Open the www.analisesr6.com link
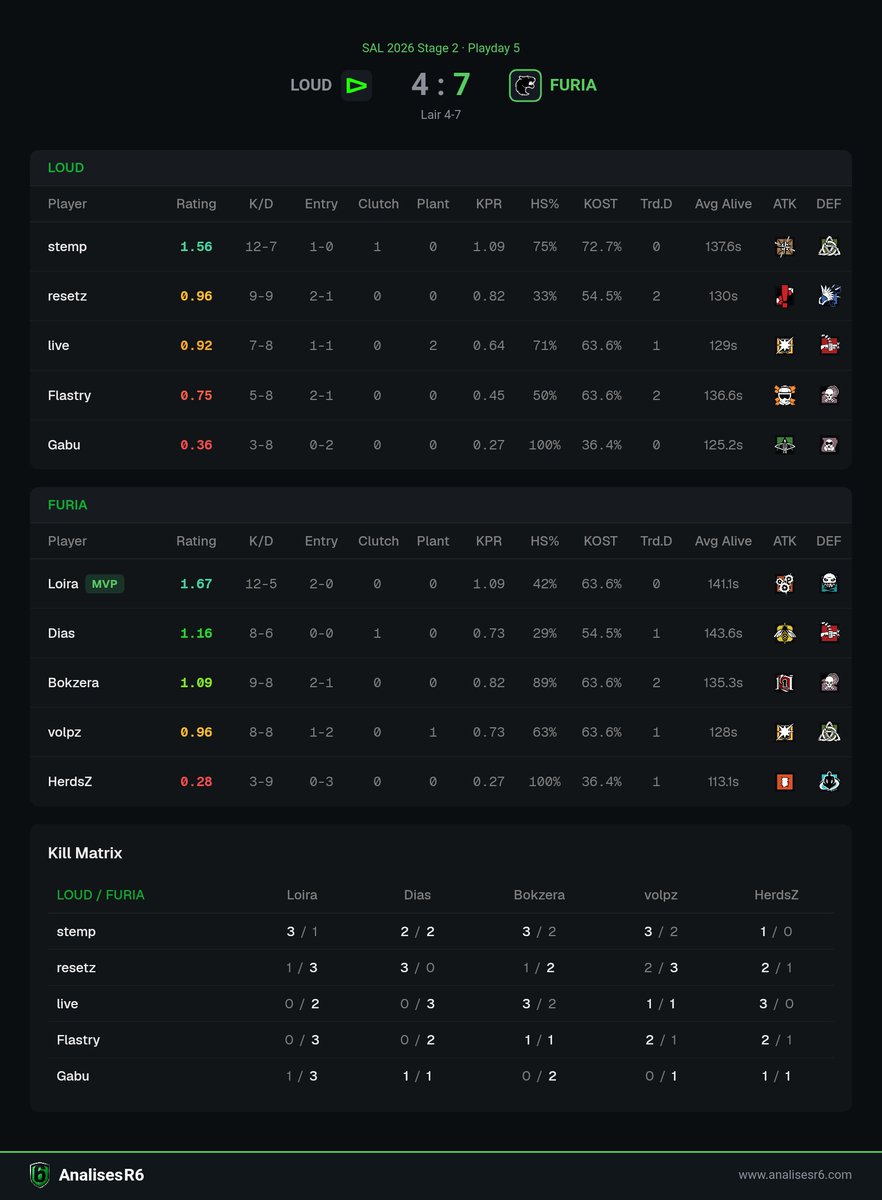This screenshot has height=1200, width=882. 795,1175
